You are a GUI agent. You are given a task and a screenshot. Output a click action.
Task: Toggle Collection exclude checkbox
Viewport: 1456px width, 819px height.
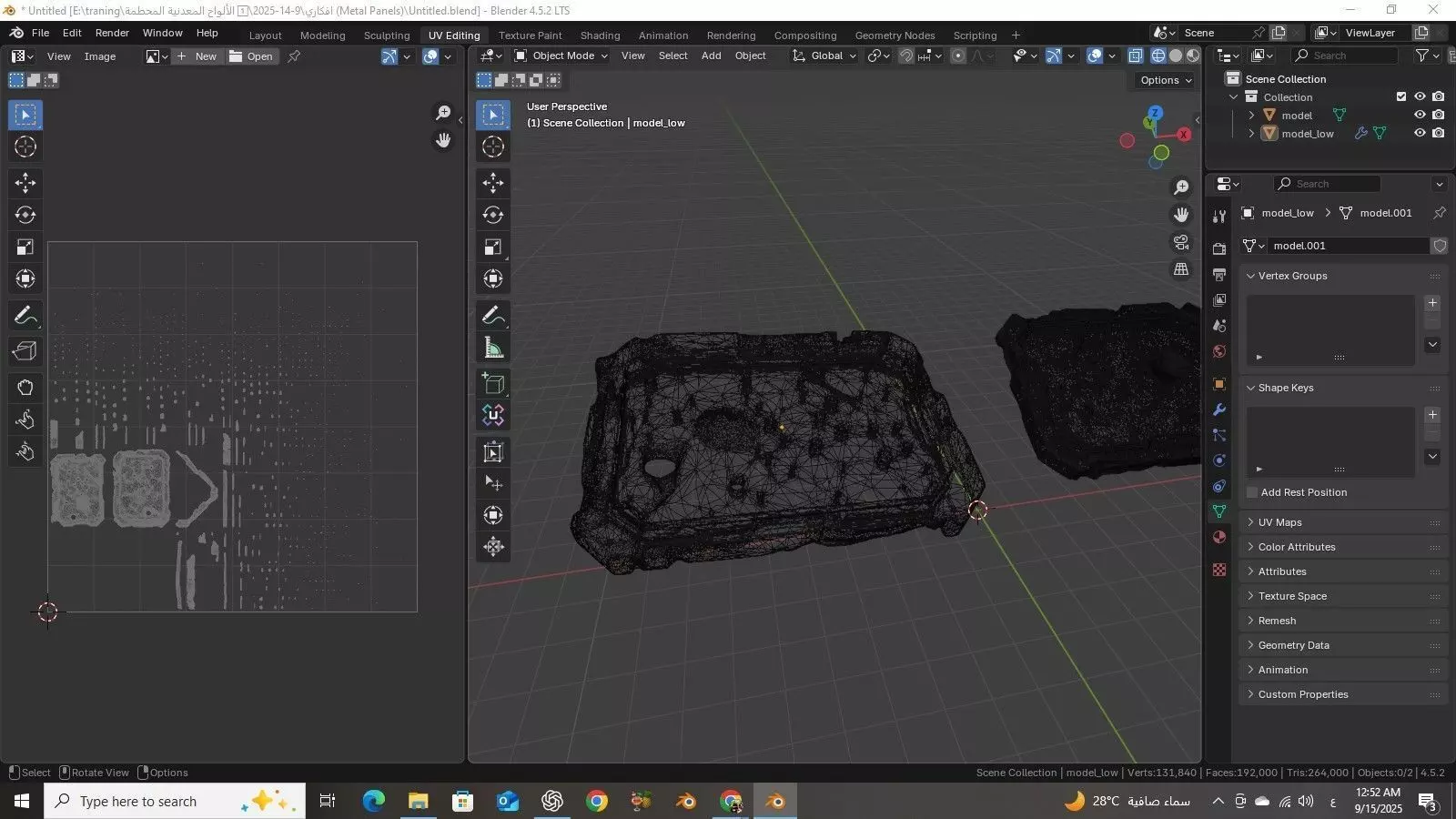pyautogui.click(x=1401, y=96)
